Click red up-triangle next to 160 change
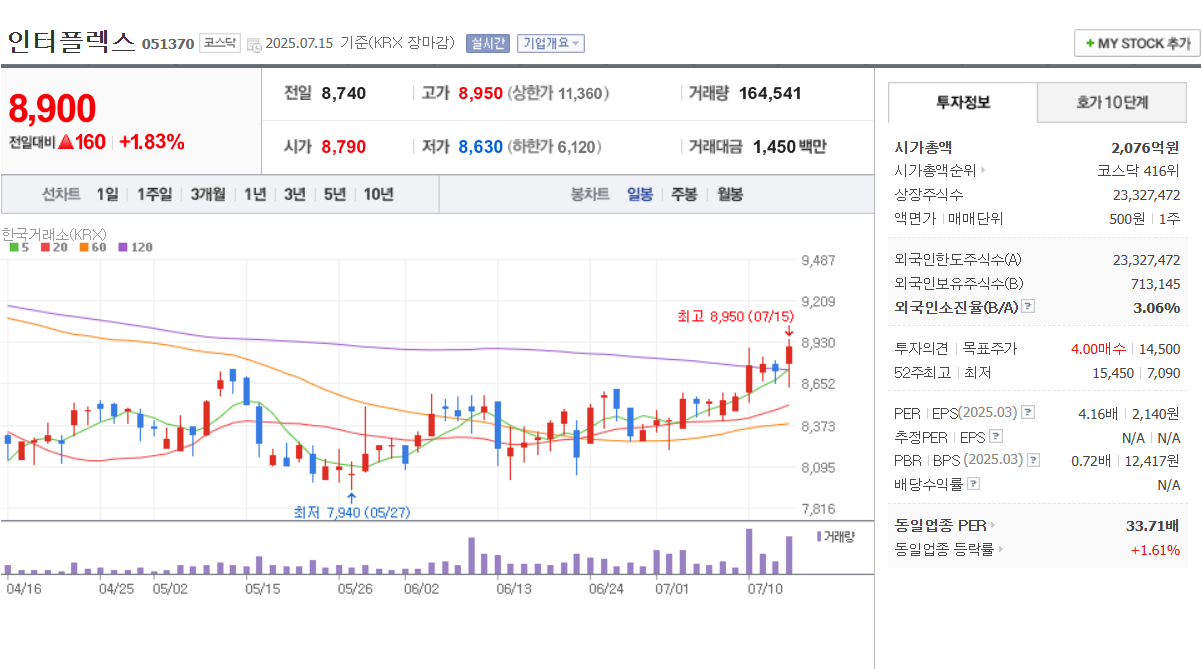 pos(66,142)
